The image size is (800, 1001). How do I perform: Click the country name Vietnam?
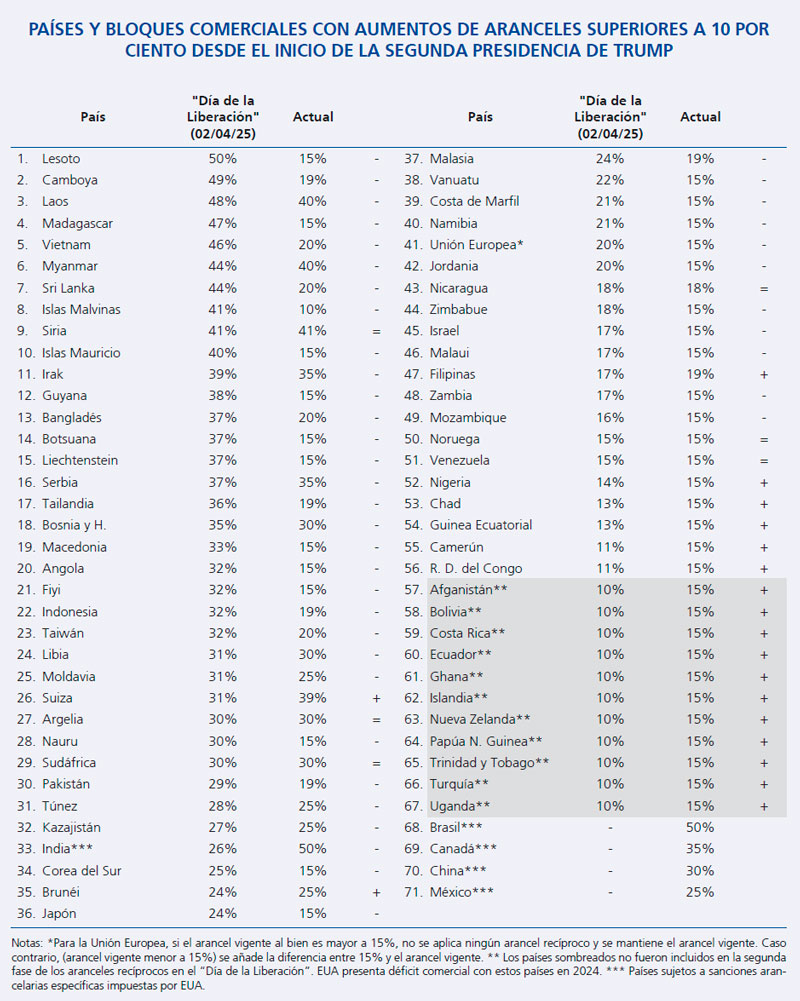pyautogui.click(x=66, y=245)
